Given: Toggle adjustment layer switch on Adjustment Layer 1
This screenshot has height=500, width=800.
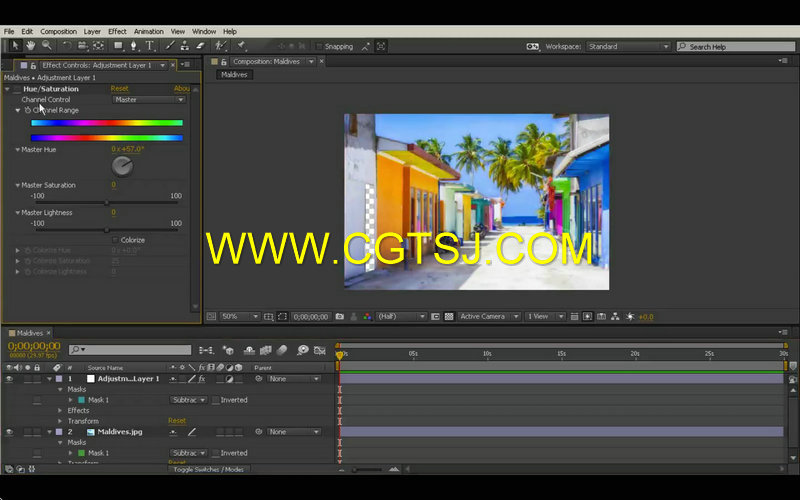Looking at the screenshot, I should (229, 379).
